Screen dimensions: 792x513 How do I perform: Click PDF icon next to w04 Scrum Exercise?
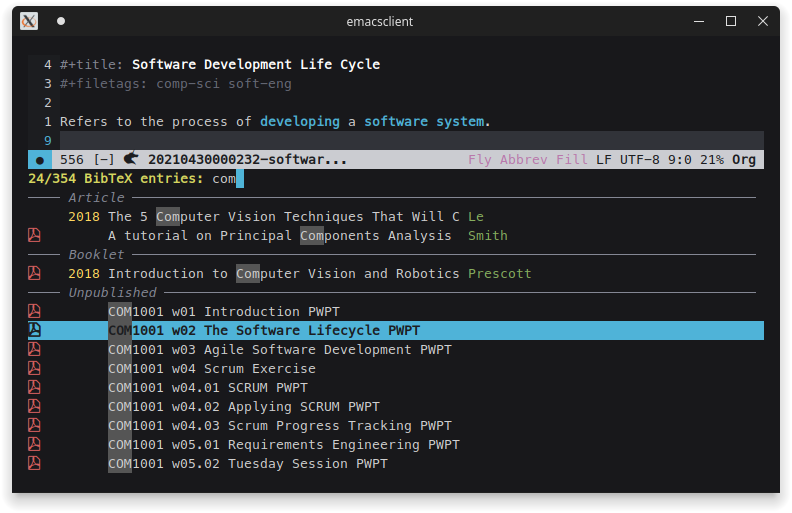tap(34, 368)
